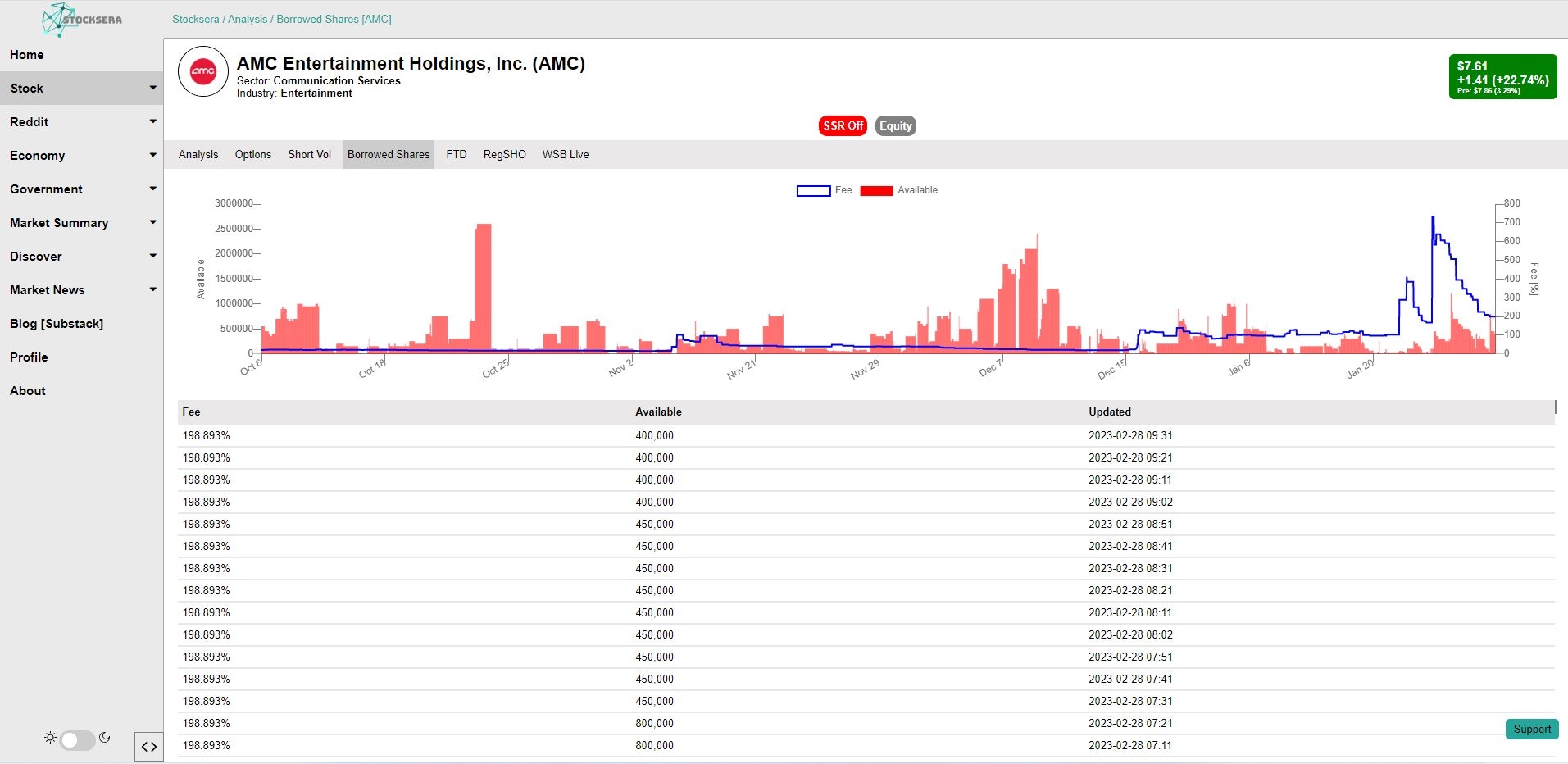Click timestamp 2023-02-28 08:31
The height and width of the screenshot is (764, 1568).
click(1130, 568)
